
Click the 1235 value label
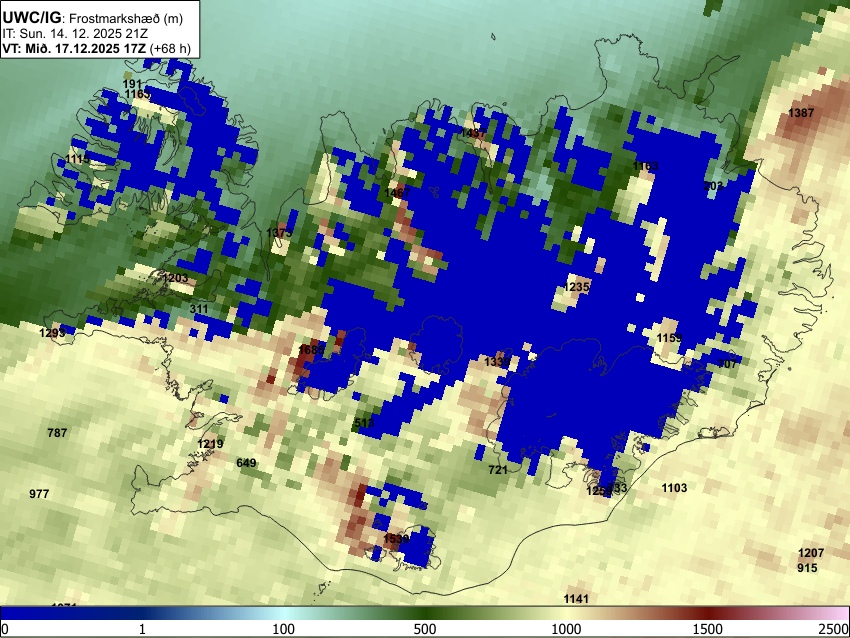tap(577, 287)
